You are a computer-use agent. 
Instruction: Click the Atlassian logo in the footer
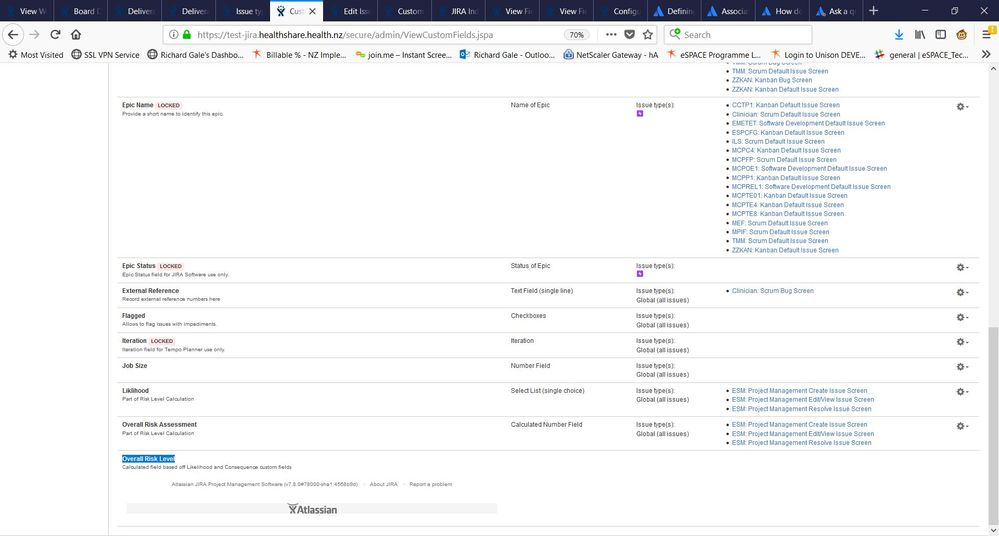(312, 509)
